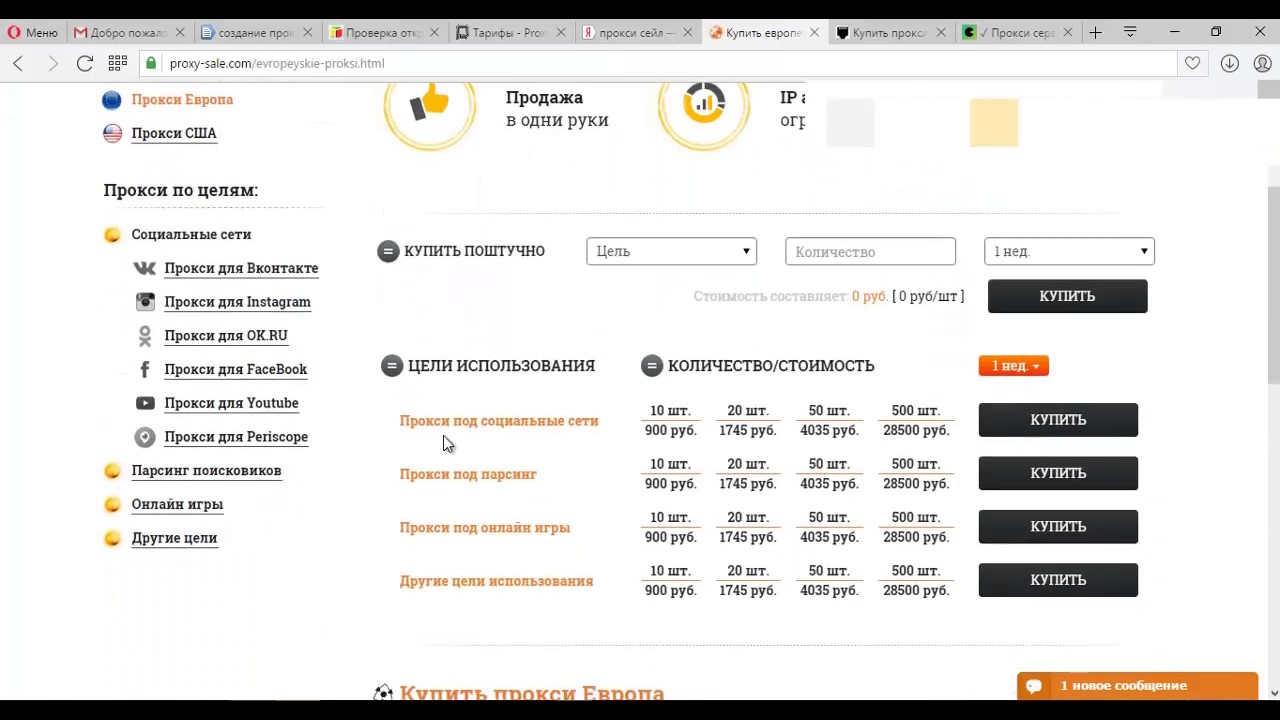1280x720 pixels.
Task: Open Социальные сети category
Action: (x=191, y=234)
